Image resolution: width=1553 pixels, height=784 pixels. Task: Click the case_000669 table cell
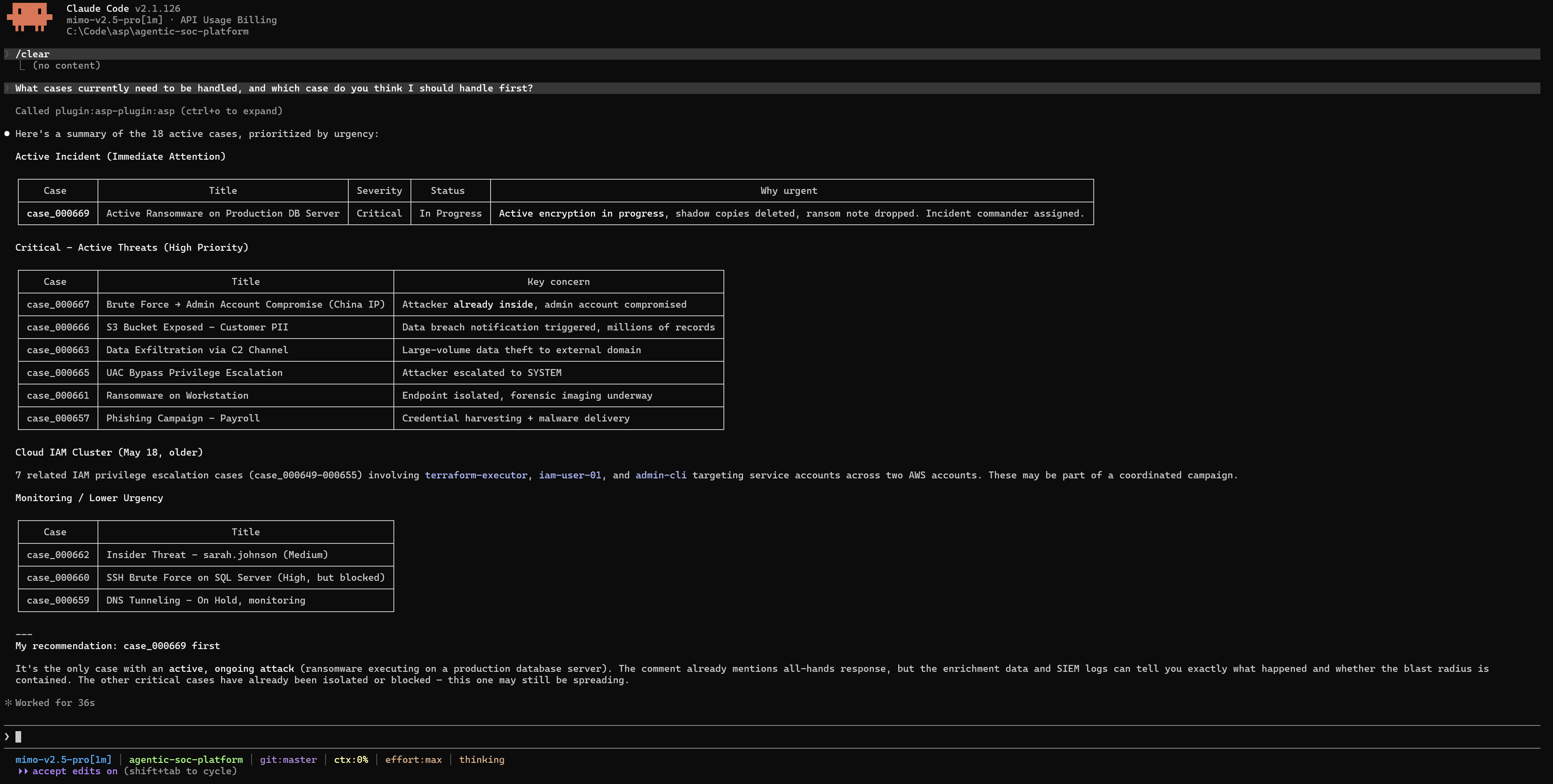click(58, 213)
